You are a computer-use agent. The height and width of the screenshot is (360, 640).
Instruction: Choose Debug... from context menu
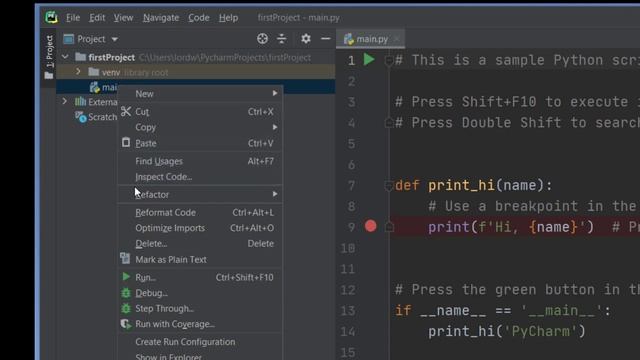(200, 293)
